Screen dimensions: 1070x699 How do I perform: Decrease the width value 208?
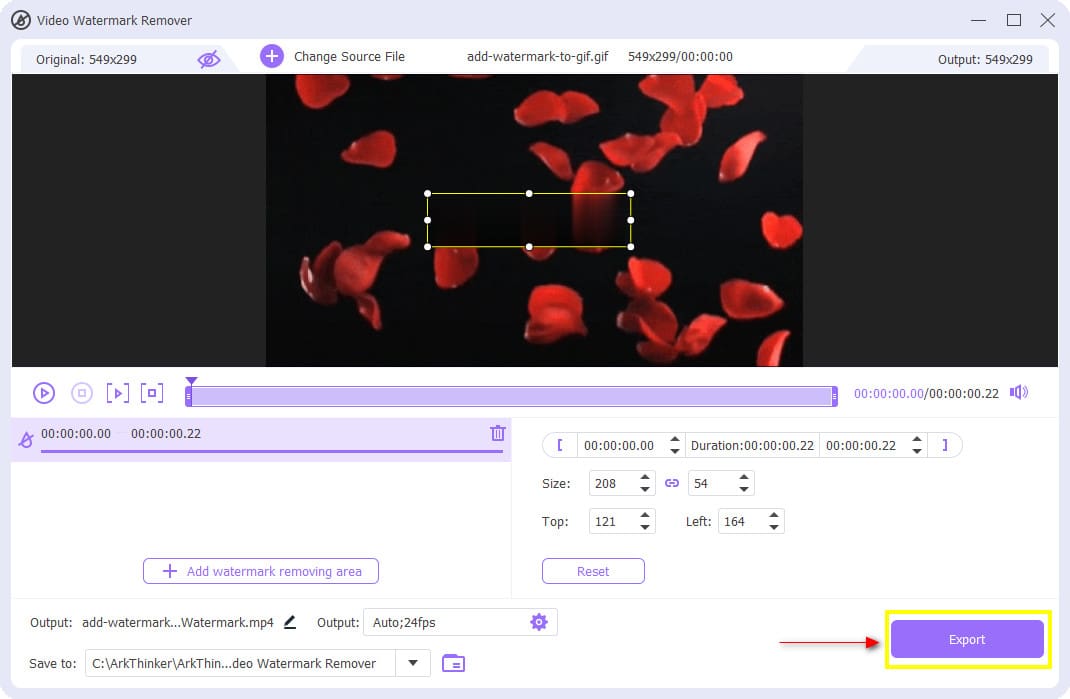tap(645, 489)
